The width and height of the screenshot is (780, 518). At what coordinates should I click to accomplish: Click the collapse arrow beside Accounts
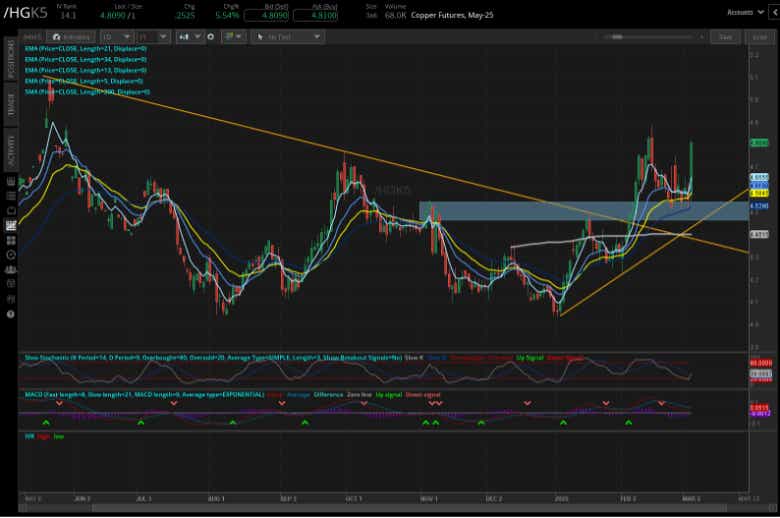(775, 12)
